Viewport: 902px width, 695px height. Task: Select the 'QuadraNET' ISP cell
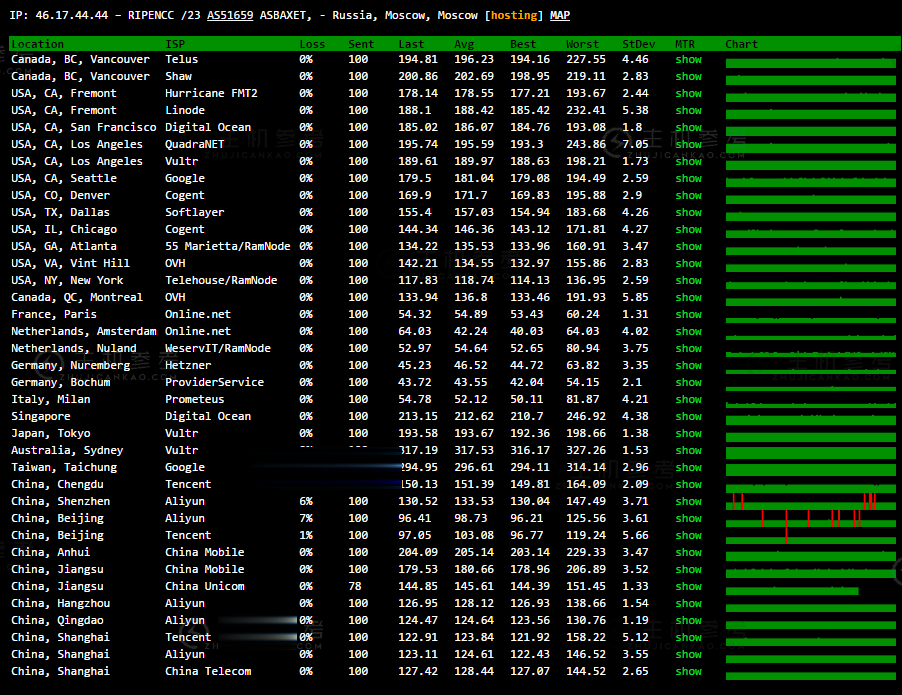[x=194, y=144]
